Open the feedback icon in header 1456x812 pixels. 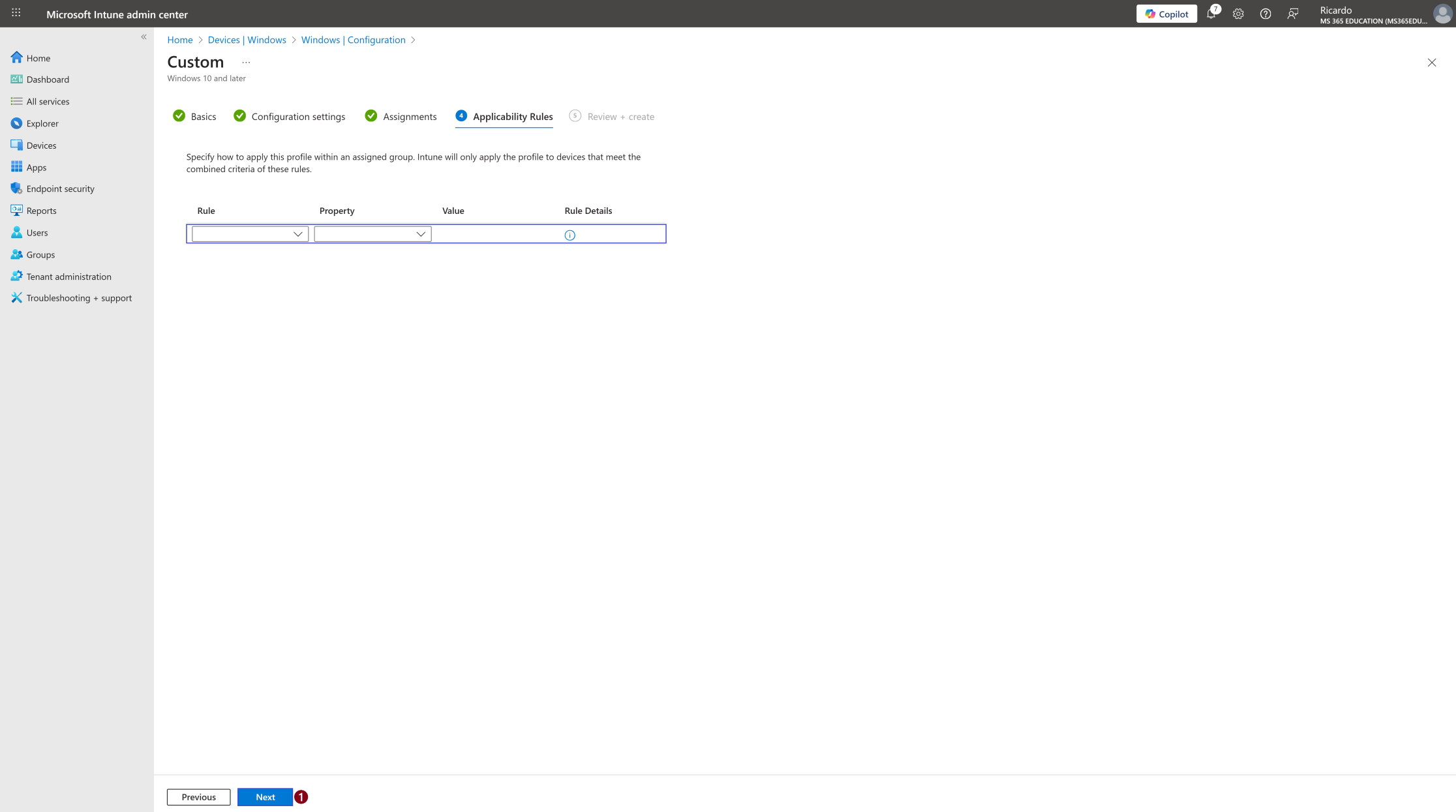(1293, 14)
